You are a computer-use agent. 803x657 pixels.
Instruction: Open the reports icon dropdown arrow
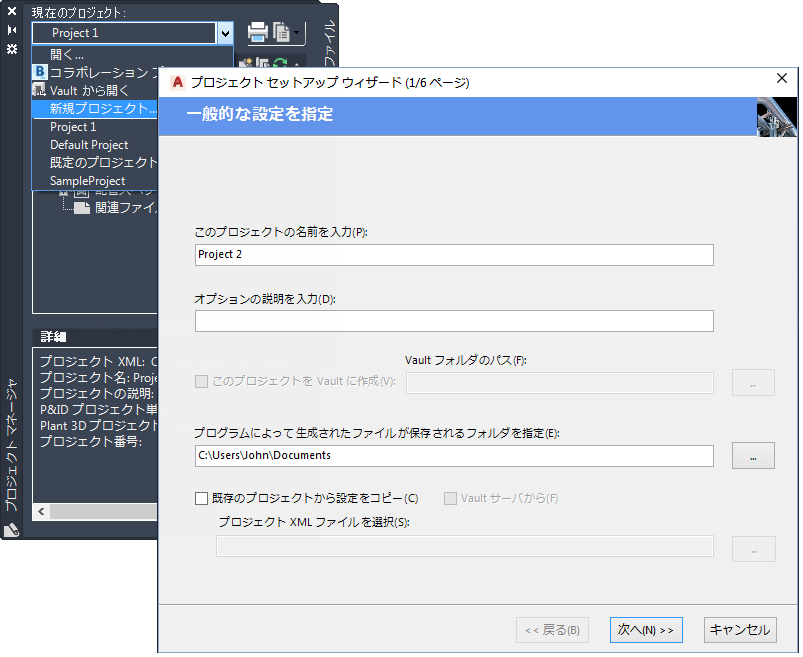[x=297, y=33]
